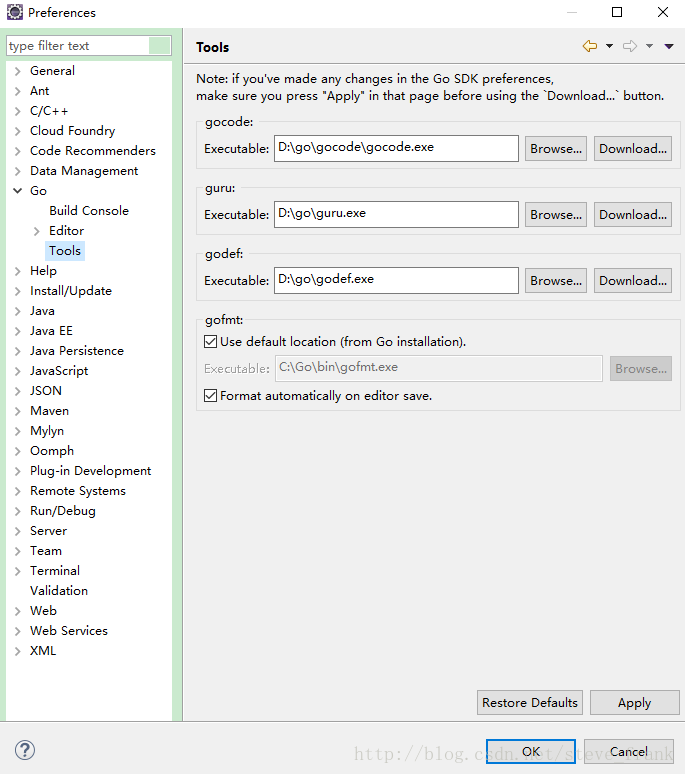Expand the Ant preferences node
Image resolution: width=685 pixels, height=774 pixels.
point(18,91)
